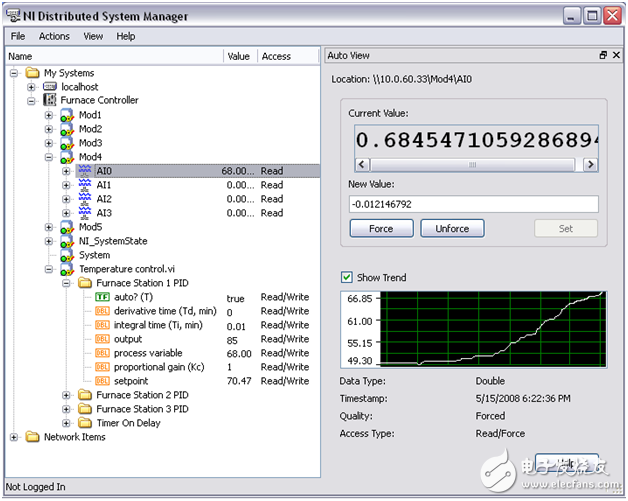Collapse the Mod4 tree node
Image resolution: width=628 pixels, height=501 pixels.
point(49,157)
